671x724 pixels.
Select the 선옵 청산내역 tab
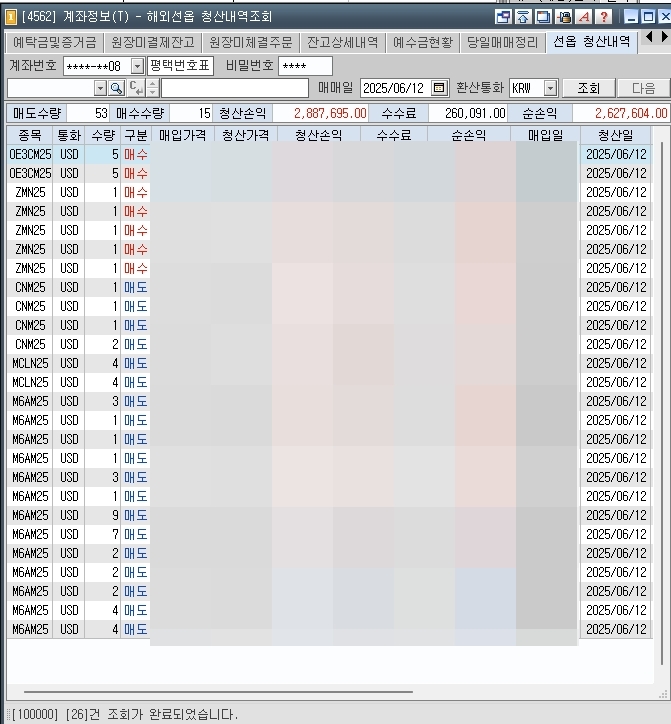[592, 42]
